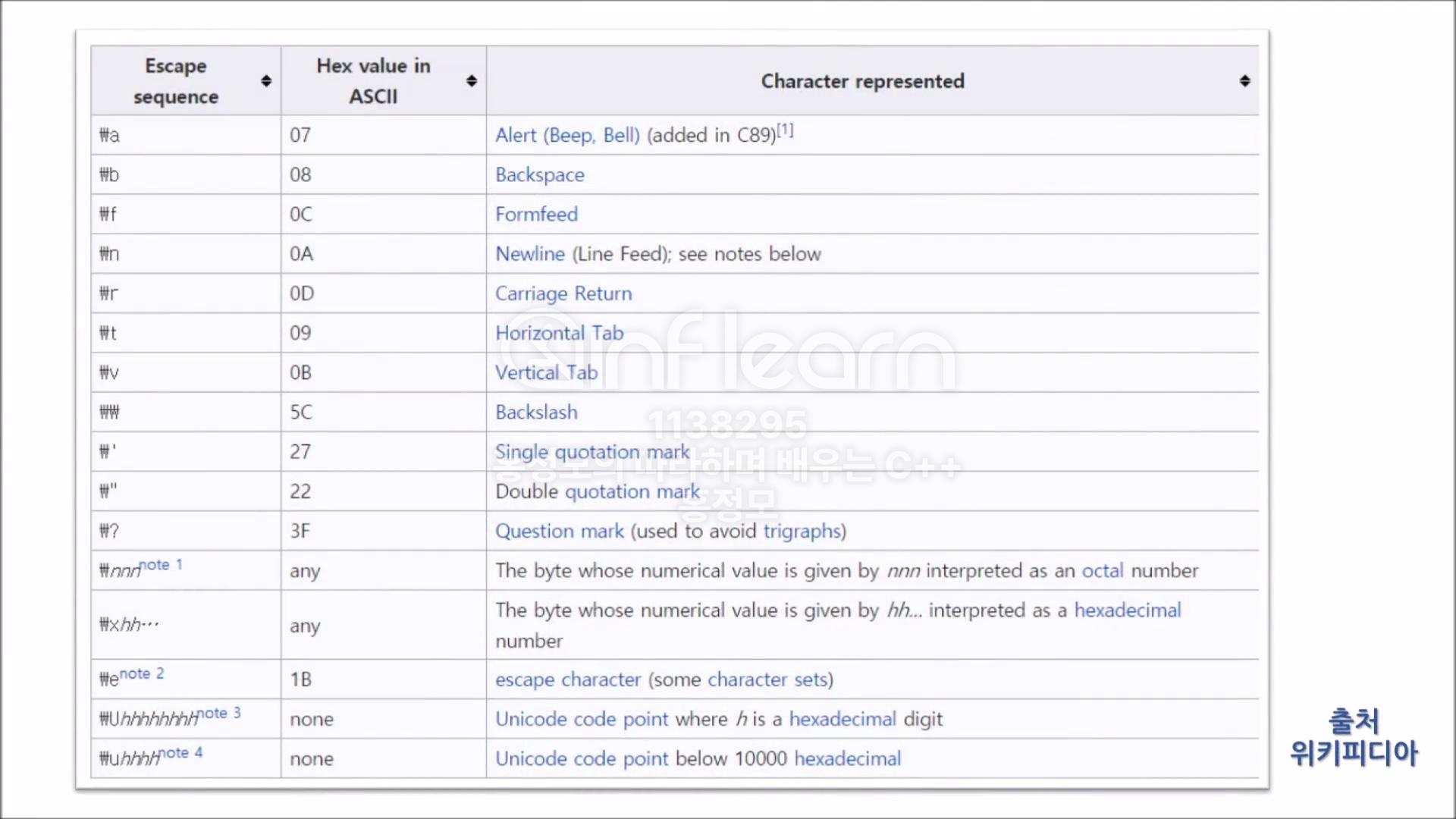Click the character sets link
Screen dimensions: 1456x819
pos(767,679)
